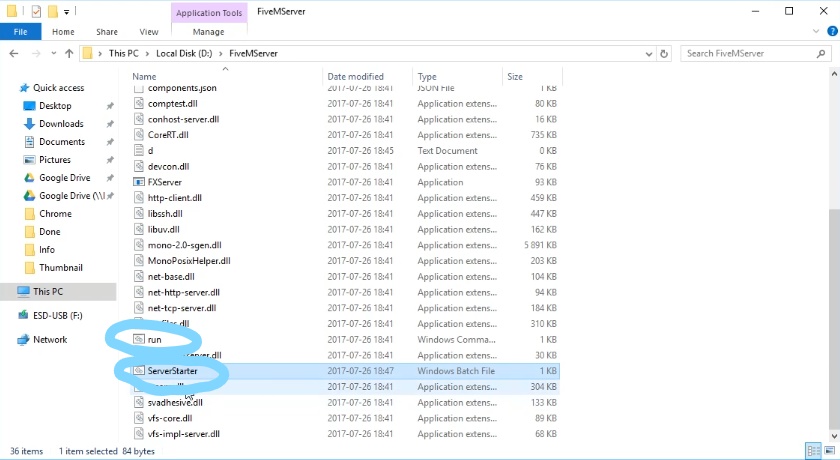
Task: Open Documents in the navigation pane
Action: (62, 142)
